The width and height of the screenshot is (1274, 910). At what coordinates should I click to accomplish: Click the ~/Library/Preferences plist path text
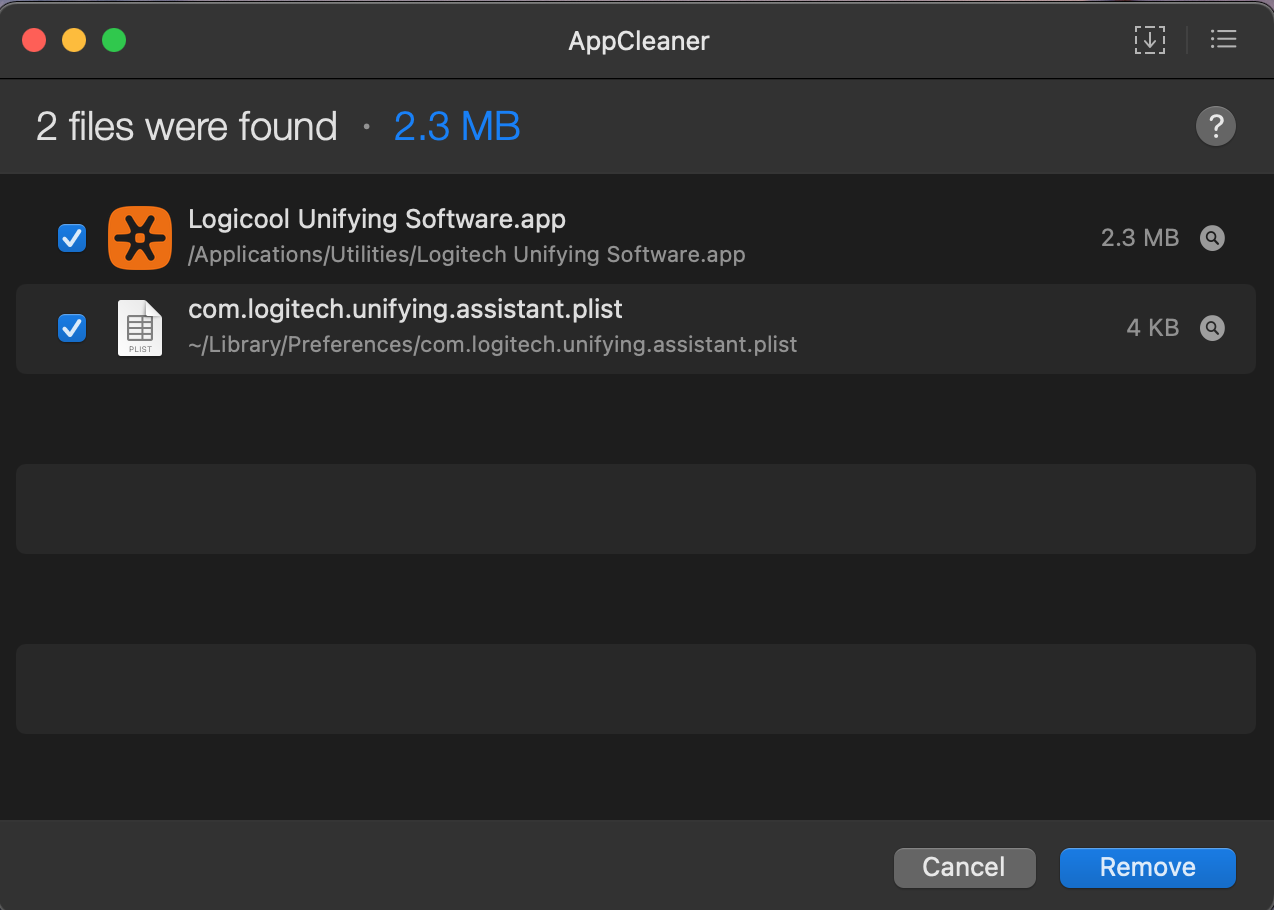coord(493,345)
